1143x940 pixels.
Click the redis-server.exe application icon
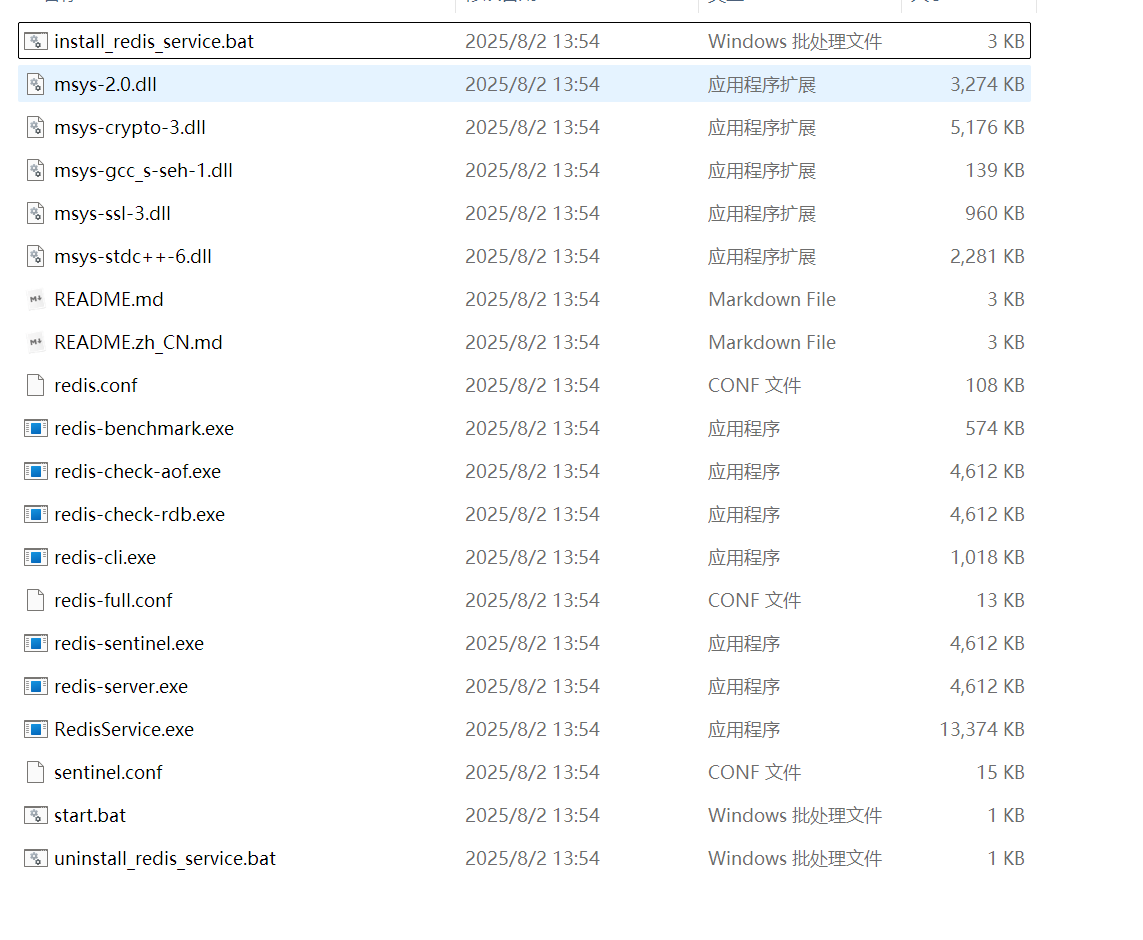point(34,686)
